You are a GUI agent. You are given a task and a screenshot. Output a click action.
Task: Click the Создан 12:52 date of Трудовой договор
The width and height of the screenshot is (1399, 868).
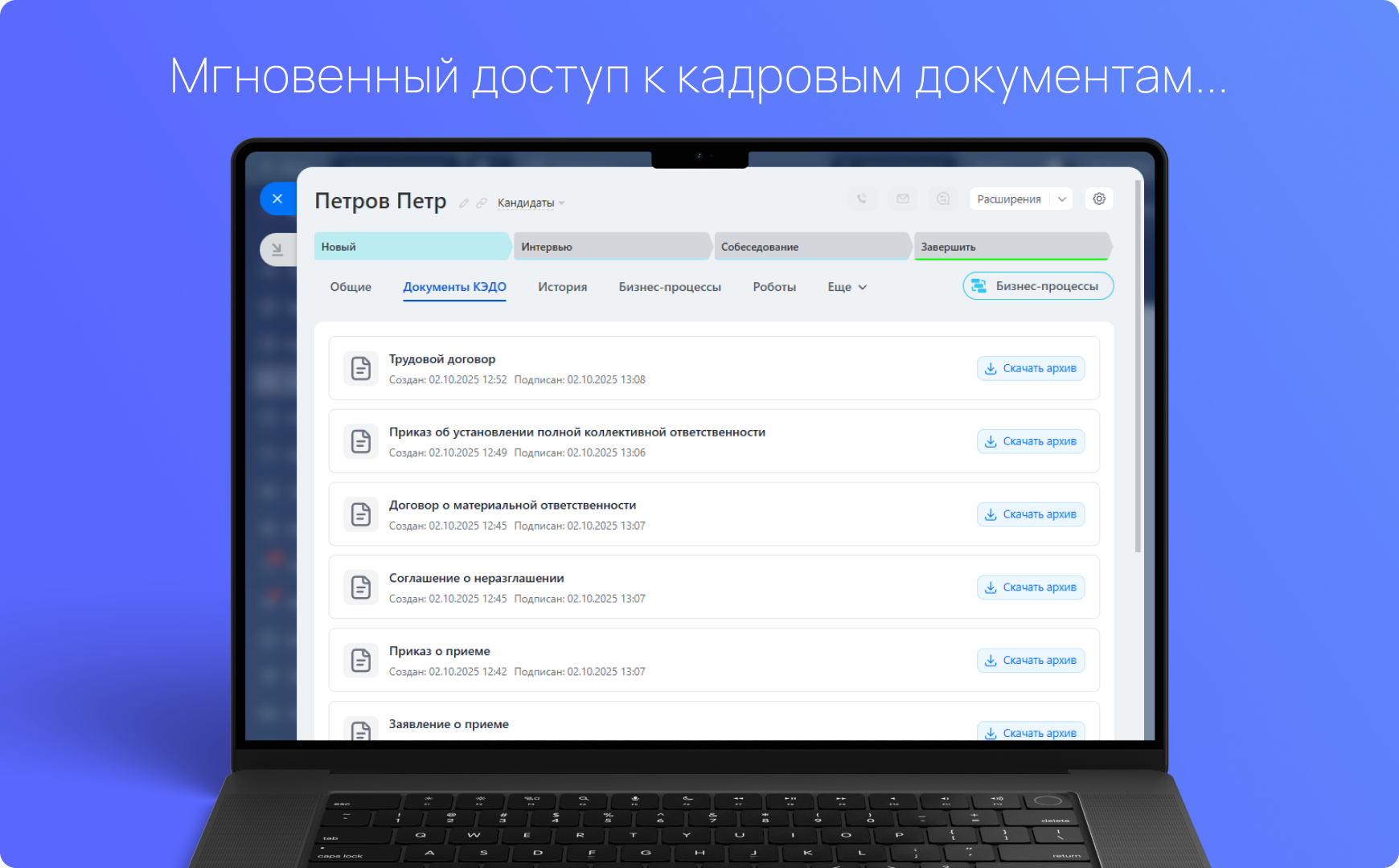pyautogui.click(x=448, y=380)
